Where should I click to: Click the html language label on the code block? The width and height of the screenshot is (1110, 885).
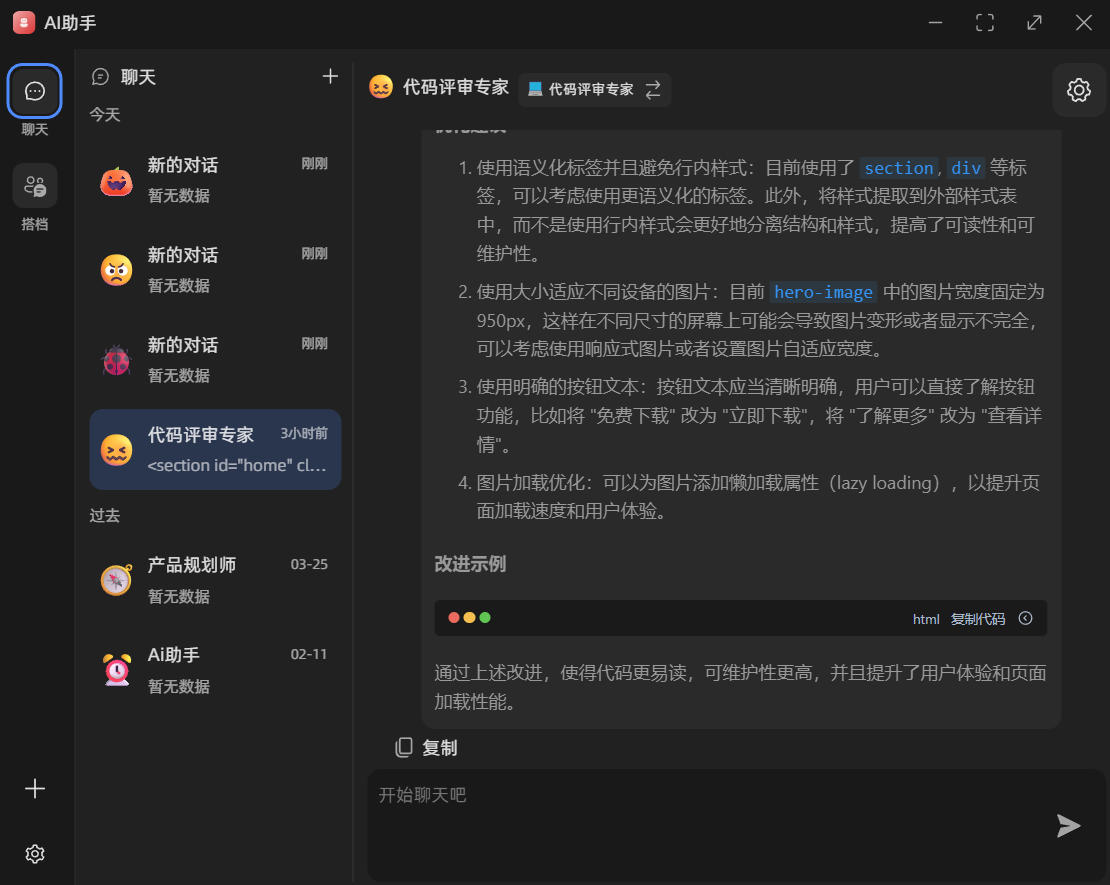click(925, 618)
